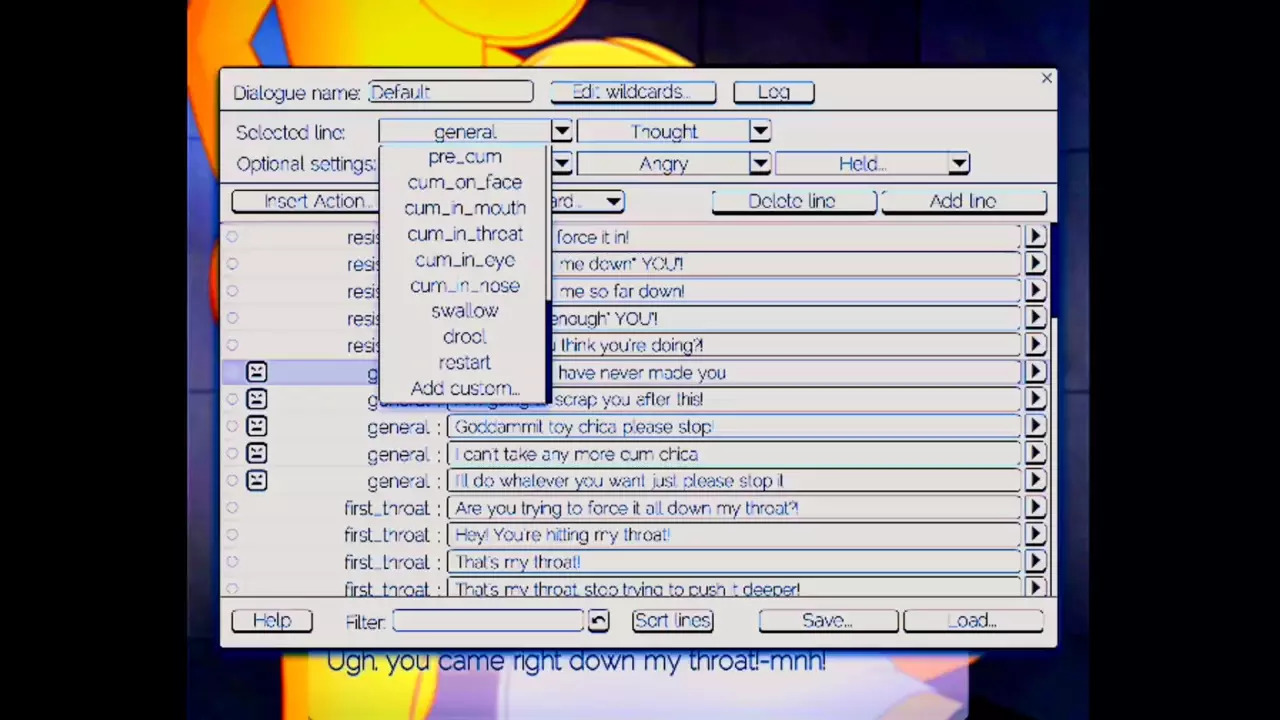The width and height of the screenshot is (1280, 720).
Task: Click play arrow beside 'Goddammit toy chica please stop'
Action: click(1035, 427)
